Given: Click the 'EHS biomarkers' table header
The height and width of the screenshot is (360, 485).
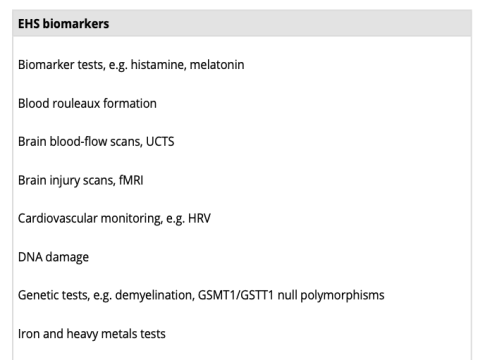Looking at the screenshot, I should click(63, 24).
